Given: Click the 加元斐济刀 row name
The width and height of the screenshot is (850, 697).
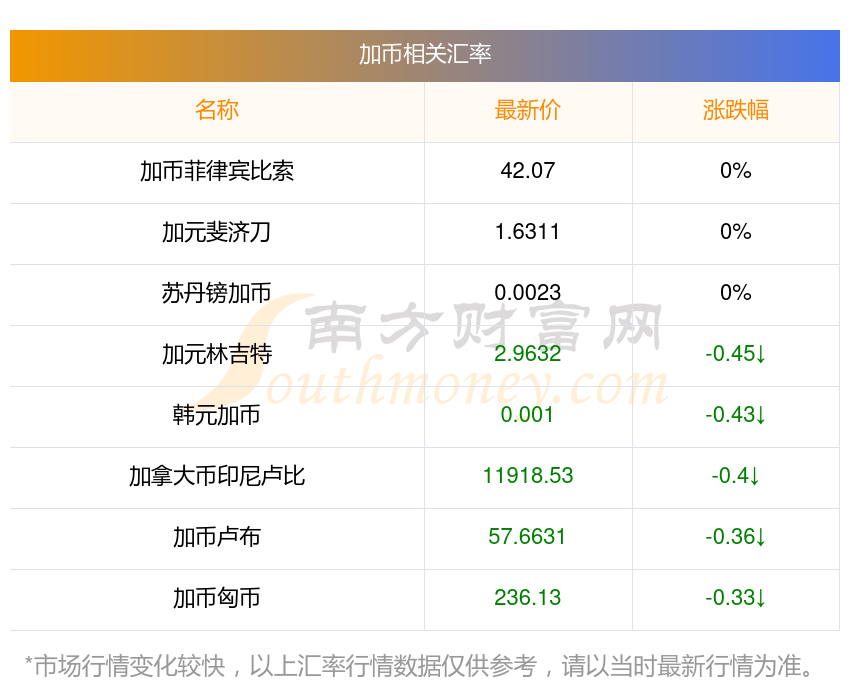Looking at the screenshot, I should pos(217,232).
